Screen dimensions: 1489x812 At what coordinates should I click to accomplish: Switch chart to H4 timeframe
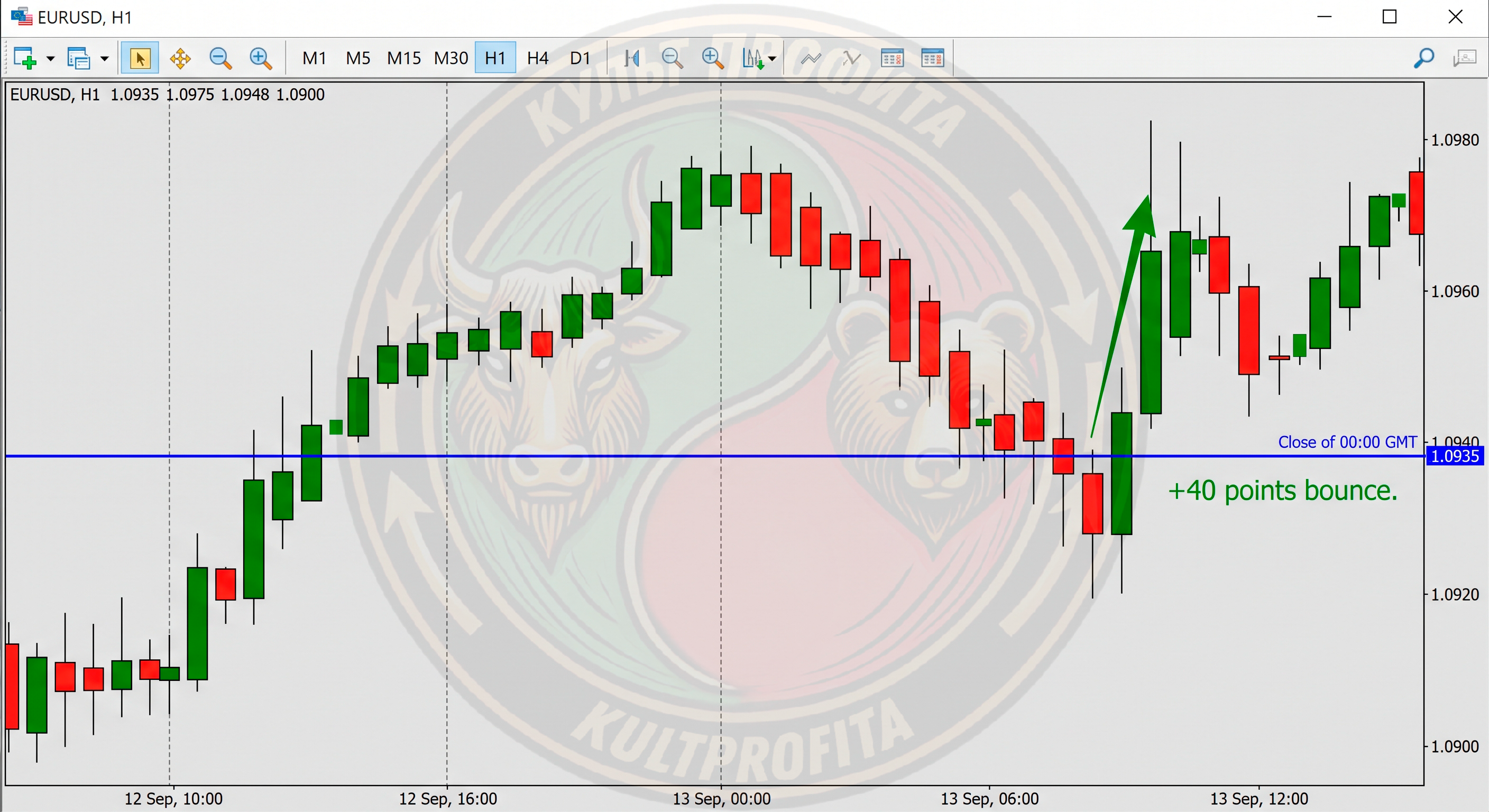(538, 58)
